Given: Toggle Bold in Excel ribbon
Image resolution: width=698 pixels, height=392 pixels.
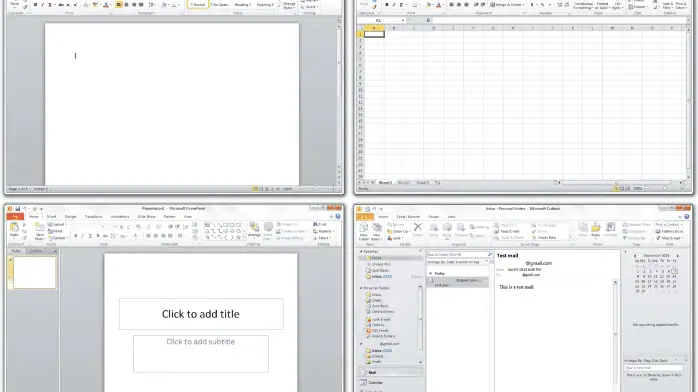Looking at the screenshot, I should [x=386, y=5].
